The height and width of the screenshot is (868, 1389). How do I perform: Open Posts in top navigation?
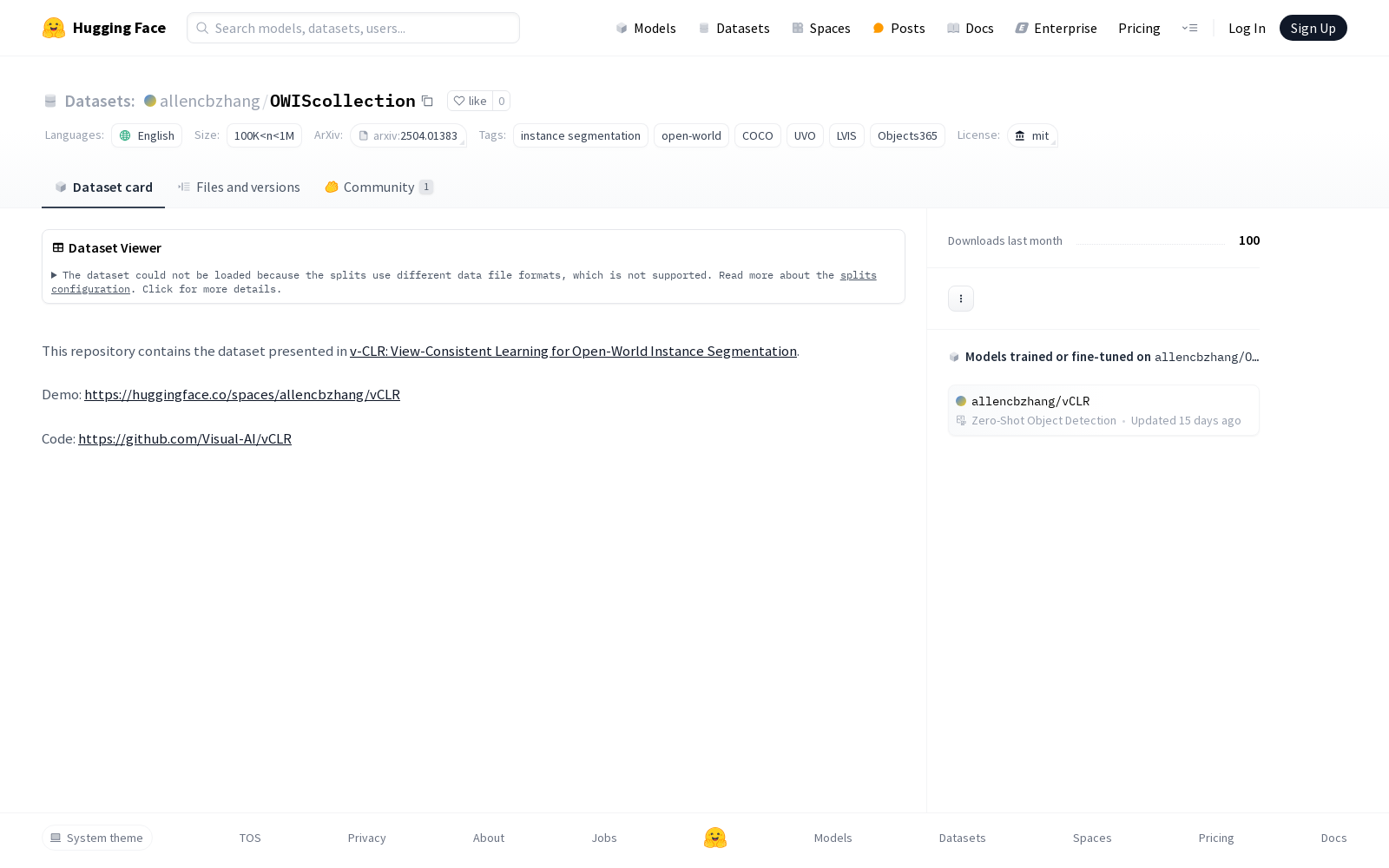tap(899, 28)
